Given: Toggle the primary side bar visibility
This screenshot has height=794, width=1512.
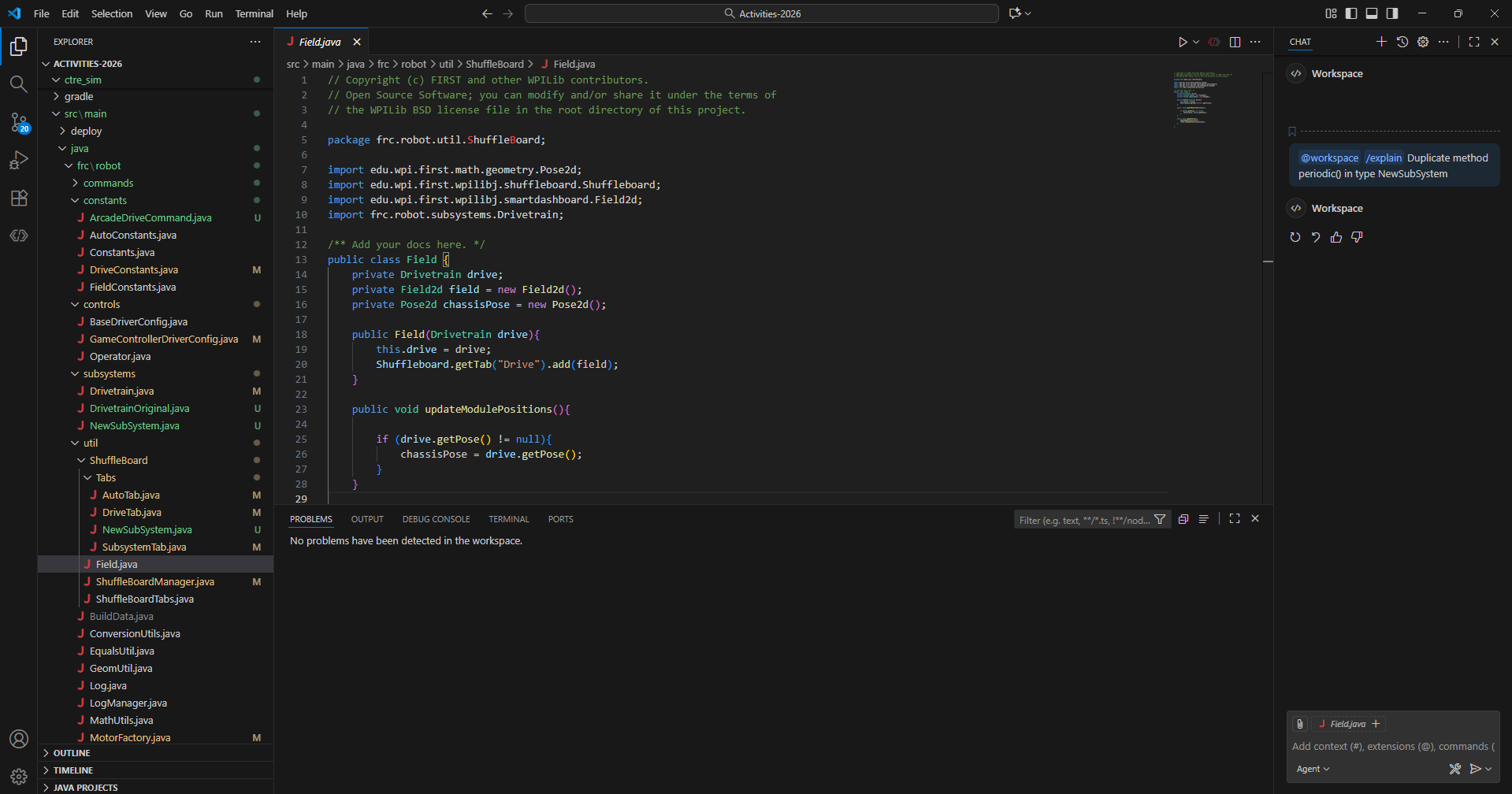Looking at the screenshot, I should coord(1351,13).
